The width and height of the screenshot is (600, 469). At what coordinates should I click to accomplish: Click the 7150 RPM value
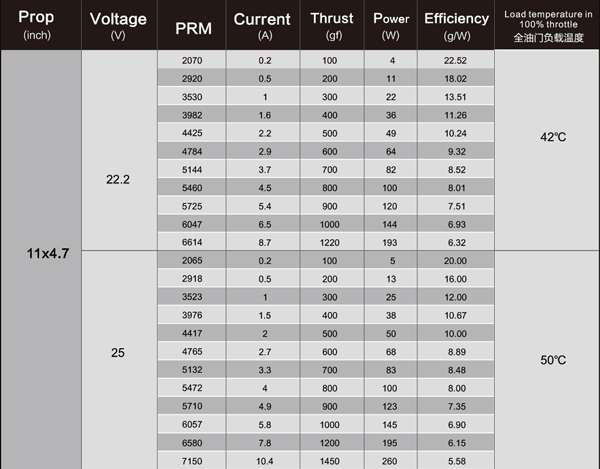(x=192, y=460)
